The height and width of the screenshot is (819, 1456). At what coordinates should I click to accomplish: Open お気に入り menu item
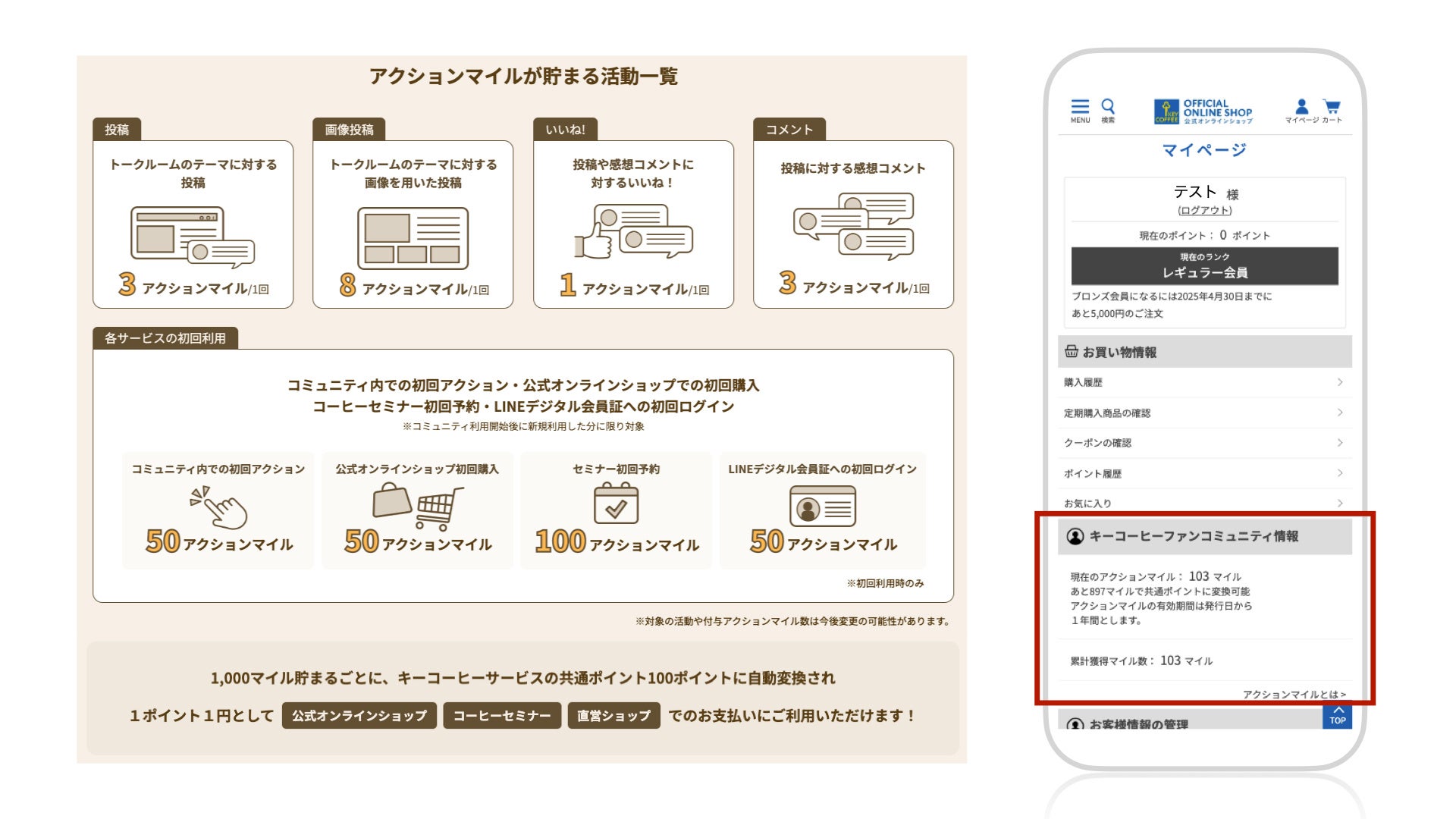tap(1087, 504)
